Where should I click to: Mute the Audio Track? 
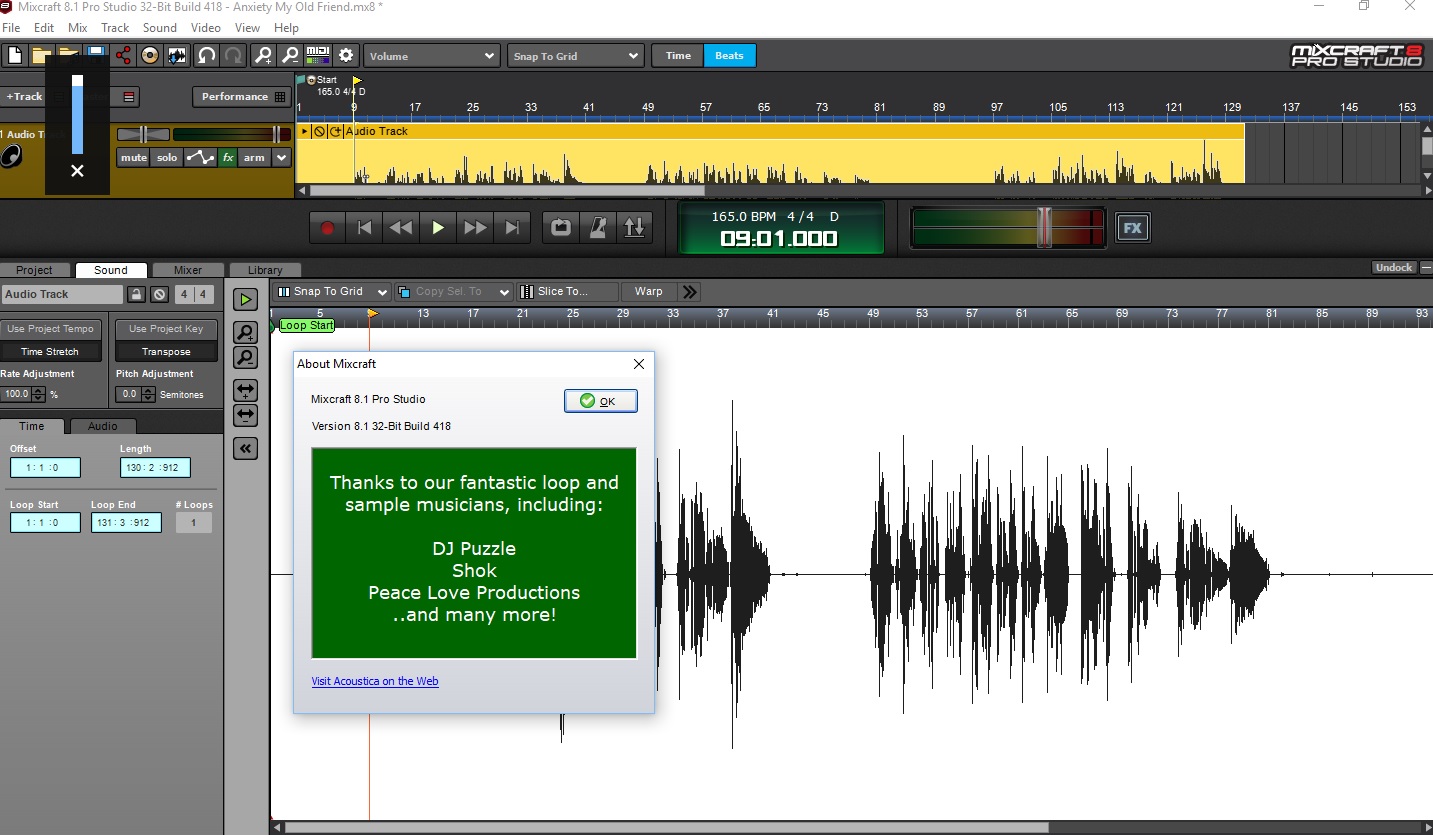coord(133,158)
